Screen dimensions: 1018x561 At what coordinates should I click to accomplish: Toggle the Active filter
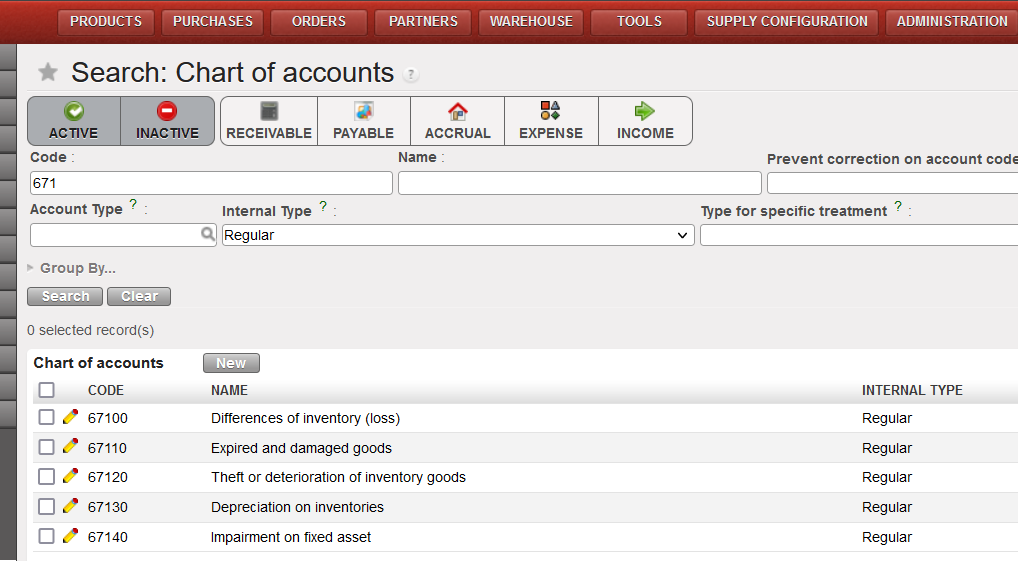point(74,121)
